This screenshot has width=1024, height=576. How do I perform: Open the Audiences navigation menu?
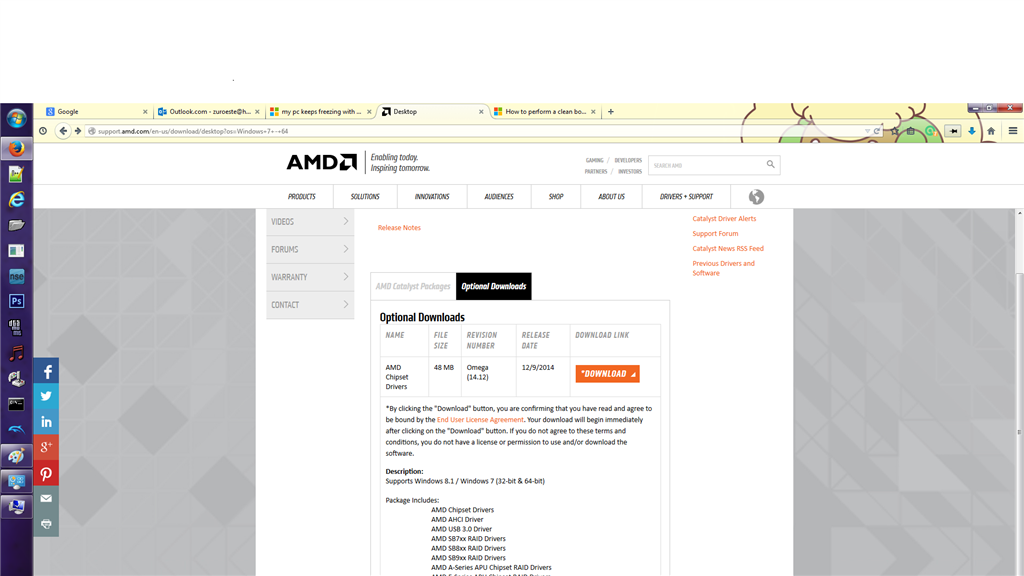point(499,197)
